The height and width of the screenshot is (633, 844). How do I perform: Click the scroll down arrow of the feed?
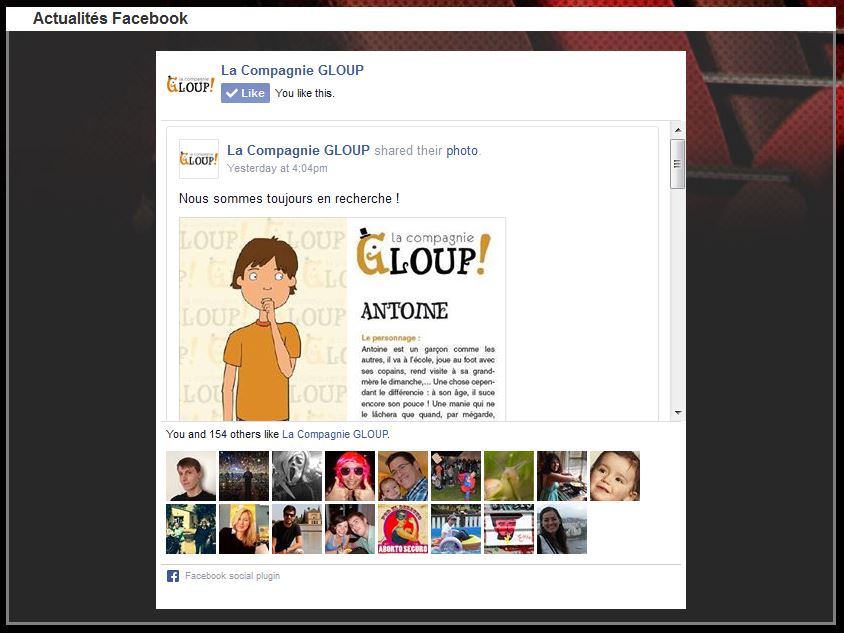point(678,413)
